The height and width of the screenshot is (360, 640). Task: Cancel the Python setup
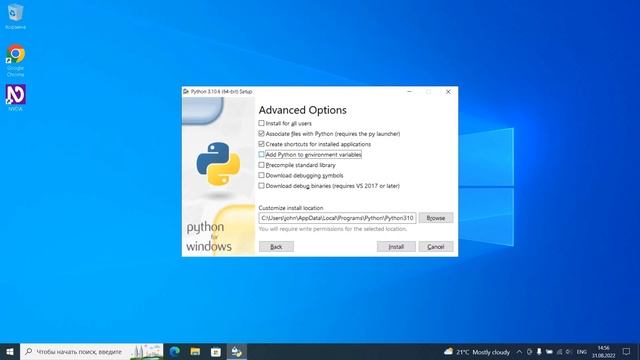point(436,247)
